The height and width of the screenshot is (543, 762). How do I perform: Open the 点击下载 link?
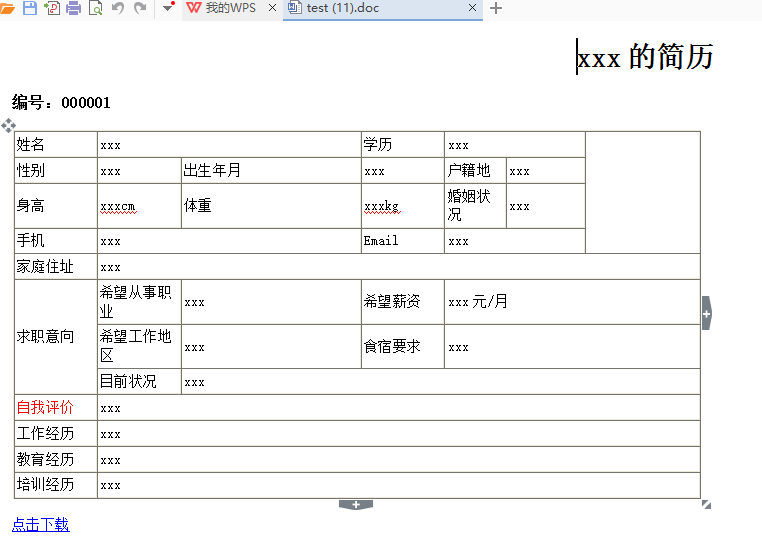(x=41, y=525)
